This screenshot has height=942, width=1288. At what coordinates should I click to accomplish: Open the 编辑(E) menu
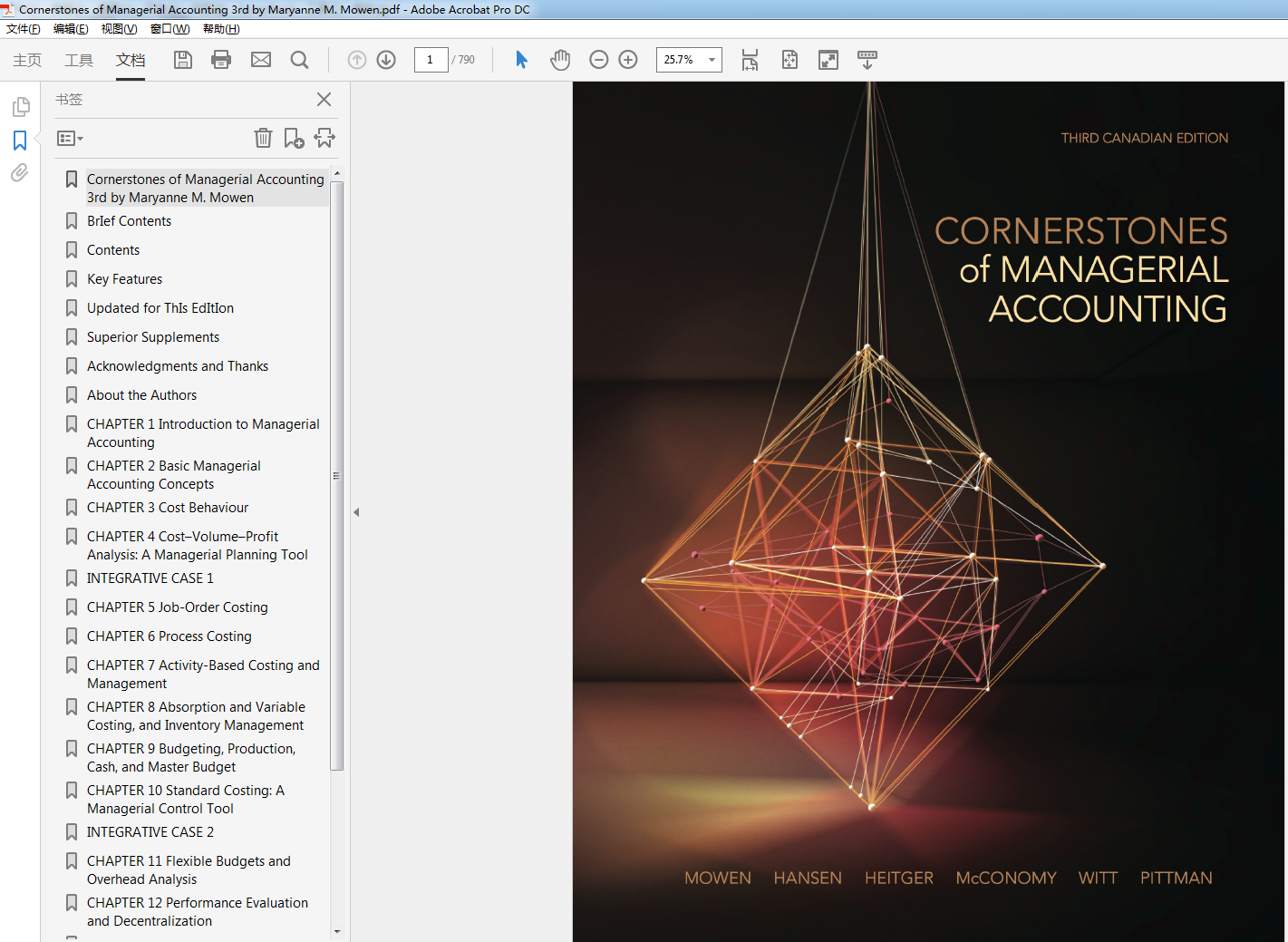coord(71,29)
